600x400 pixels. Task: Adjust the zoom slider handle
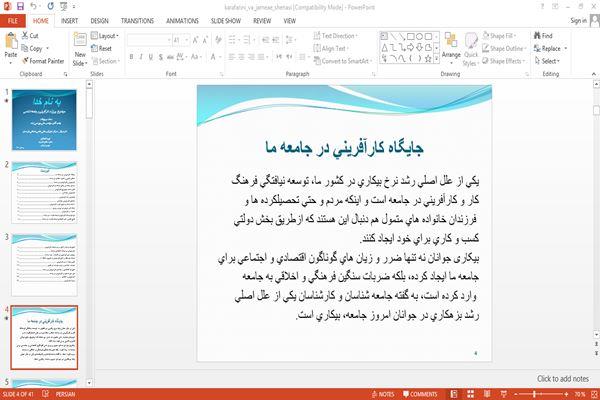535,394
